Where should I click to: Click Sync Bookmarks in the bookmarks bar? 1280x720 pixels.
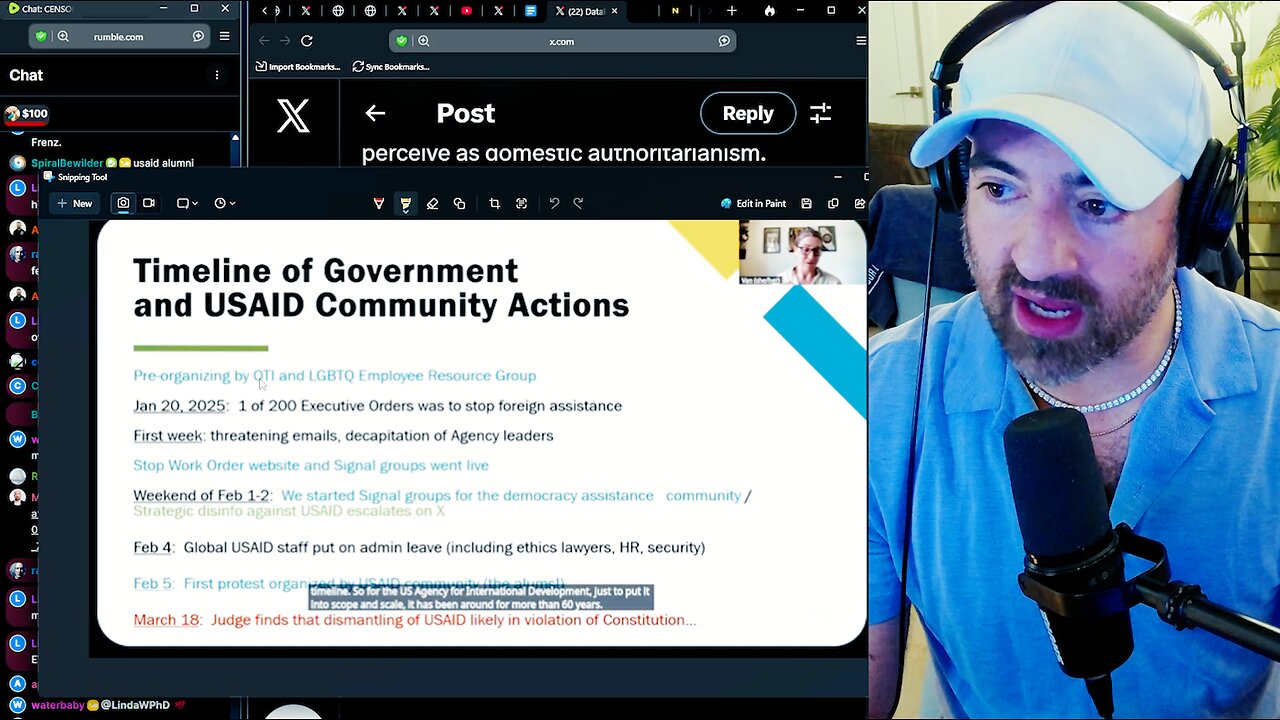[391, 66]
